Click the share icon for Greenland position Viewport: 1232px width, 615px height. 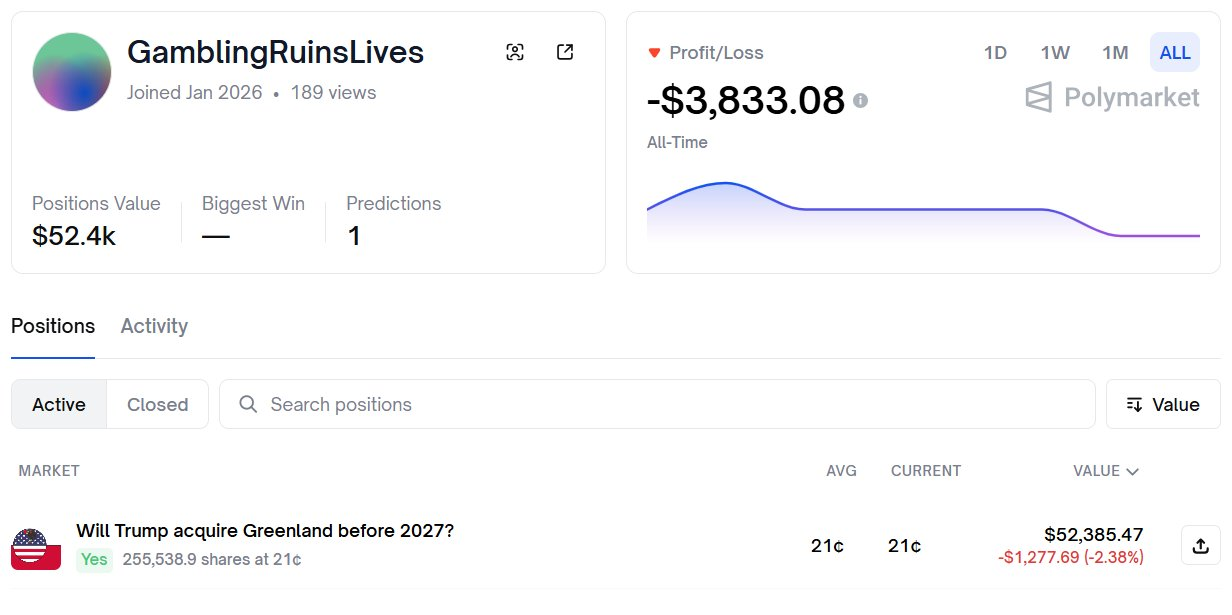click(1200, 546)
